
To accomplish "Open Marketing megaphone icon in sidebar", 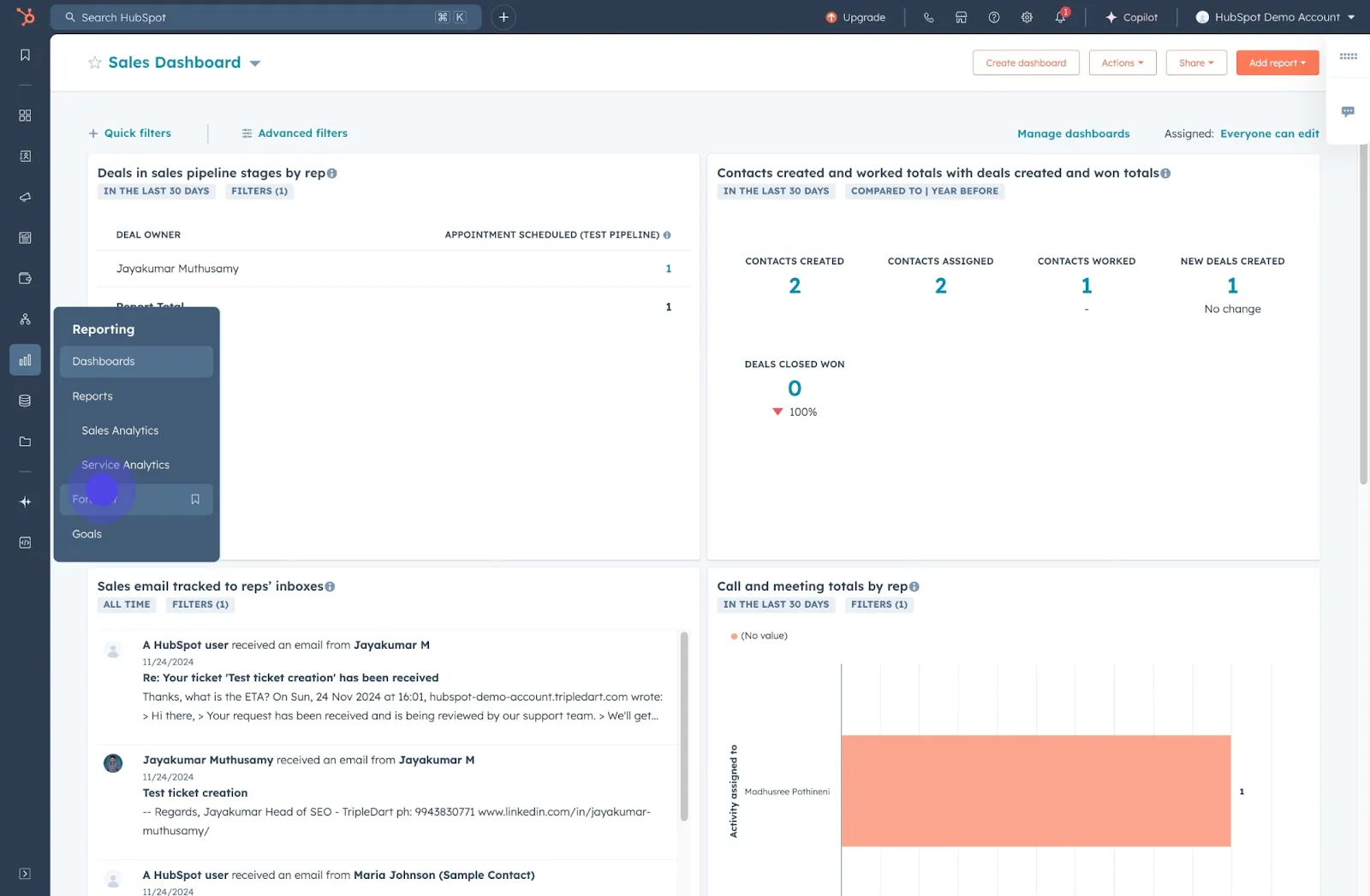I will tap(25, 197).
